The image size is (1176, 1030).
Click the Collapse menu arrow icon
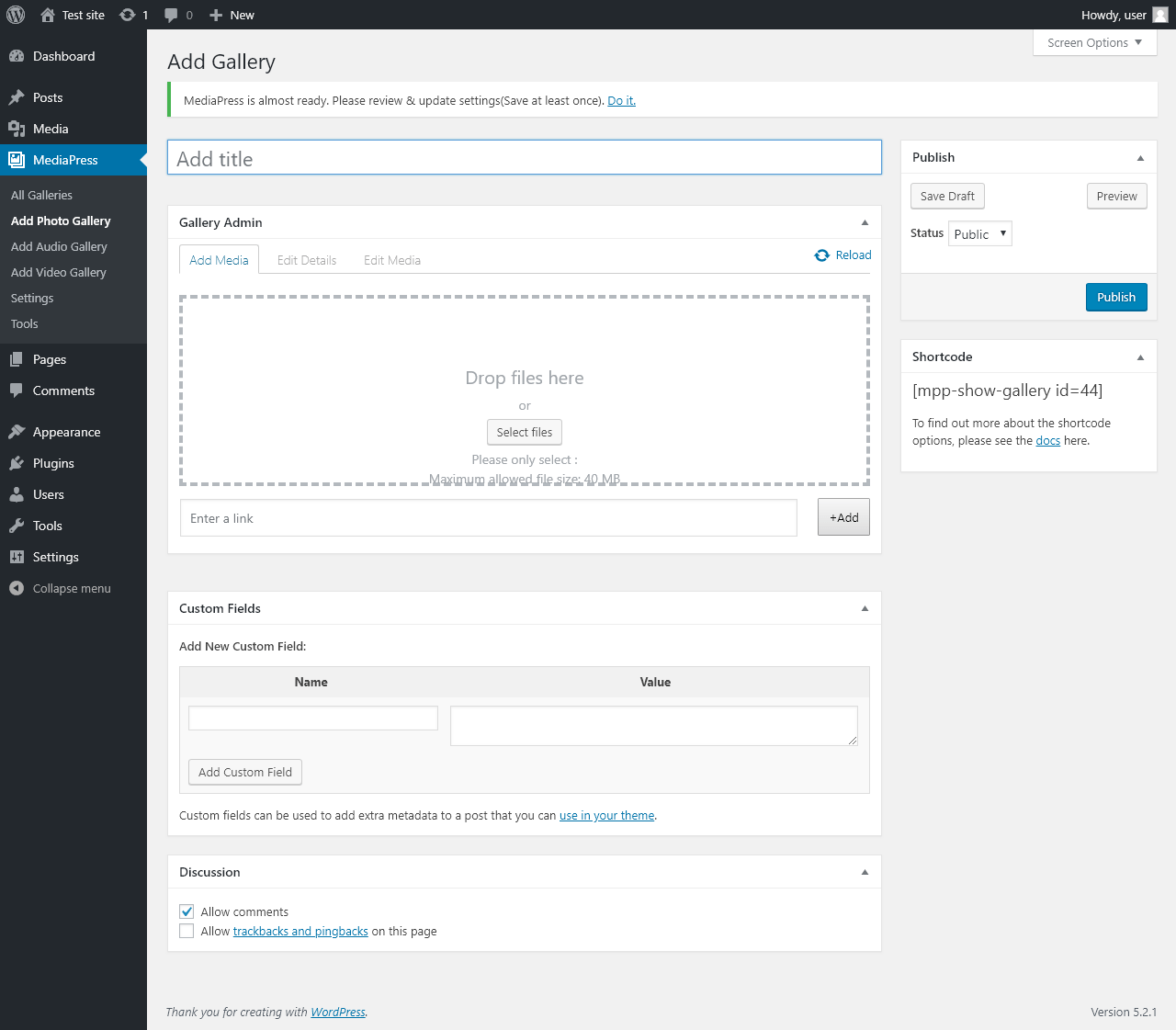17,588
